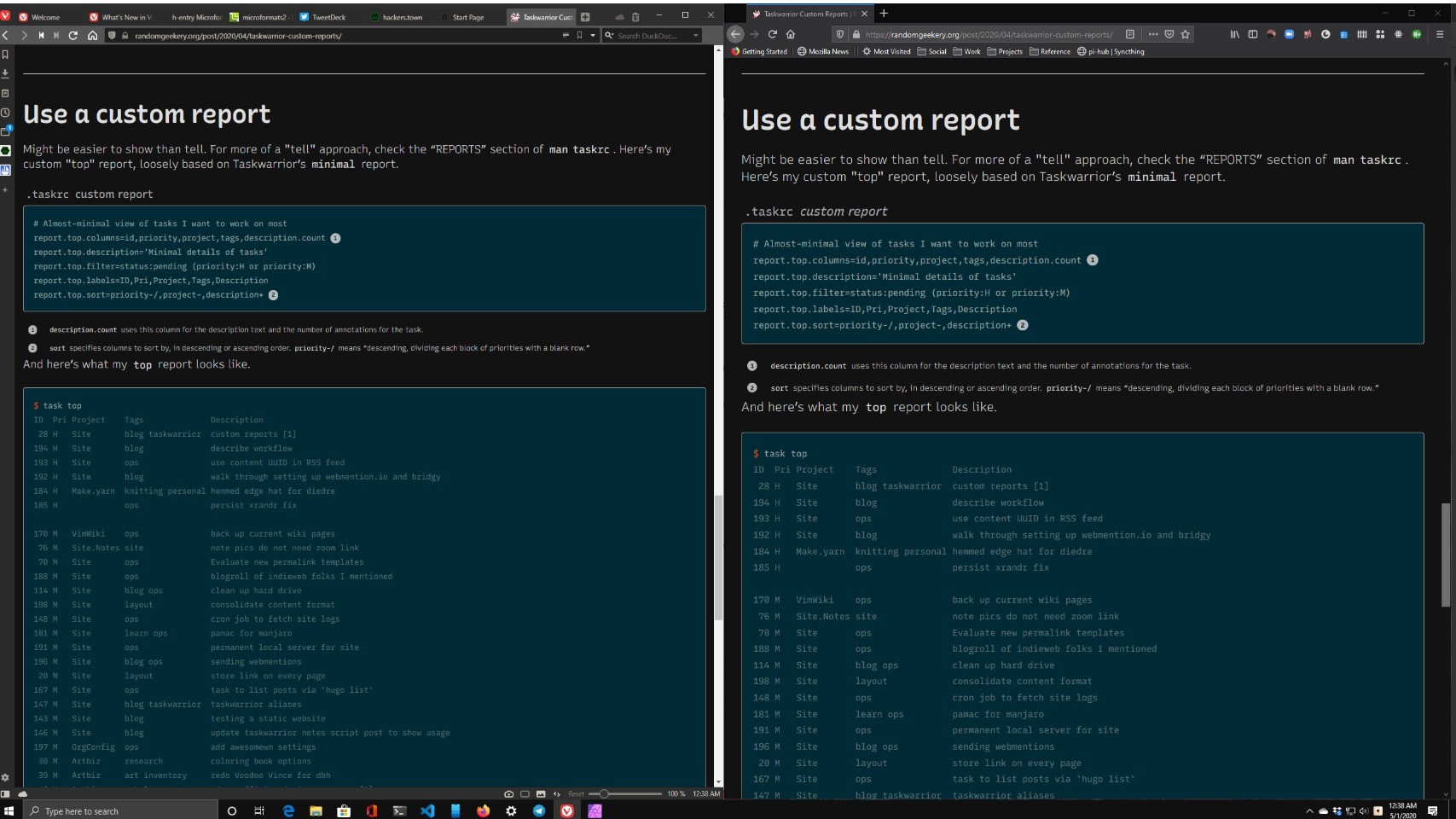Open Vivaldi bookmark dropdown arrow
The width and height of the screenshot is (1456, 819).
593,35
